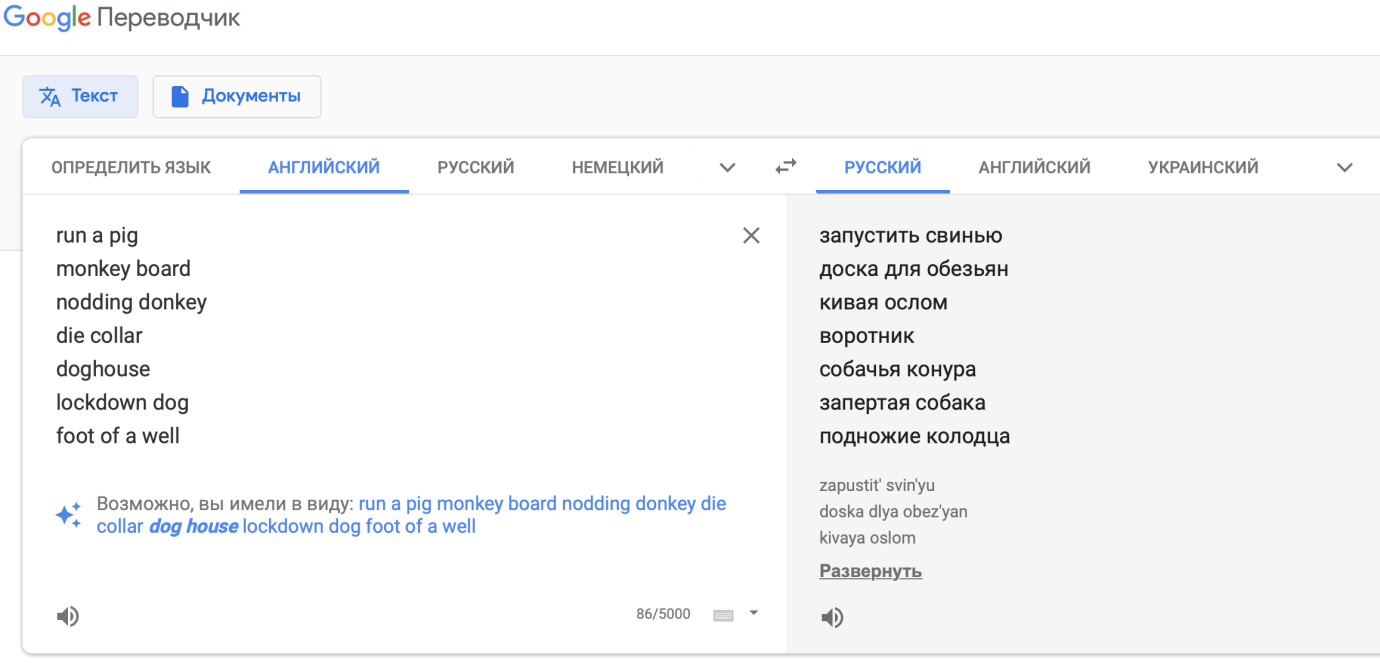Open input tools dropdown arrow
This screenshot has height=663, width=1380.
coord(754,613)
